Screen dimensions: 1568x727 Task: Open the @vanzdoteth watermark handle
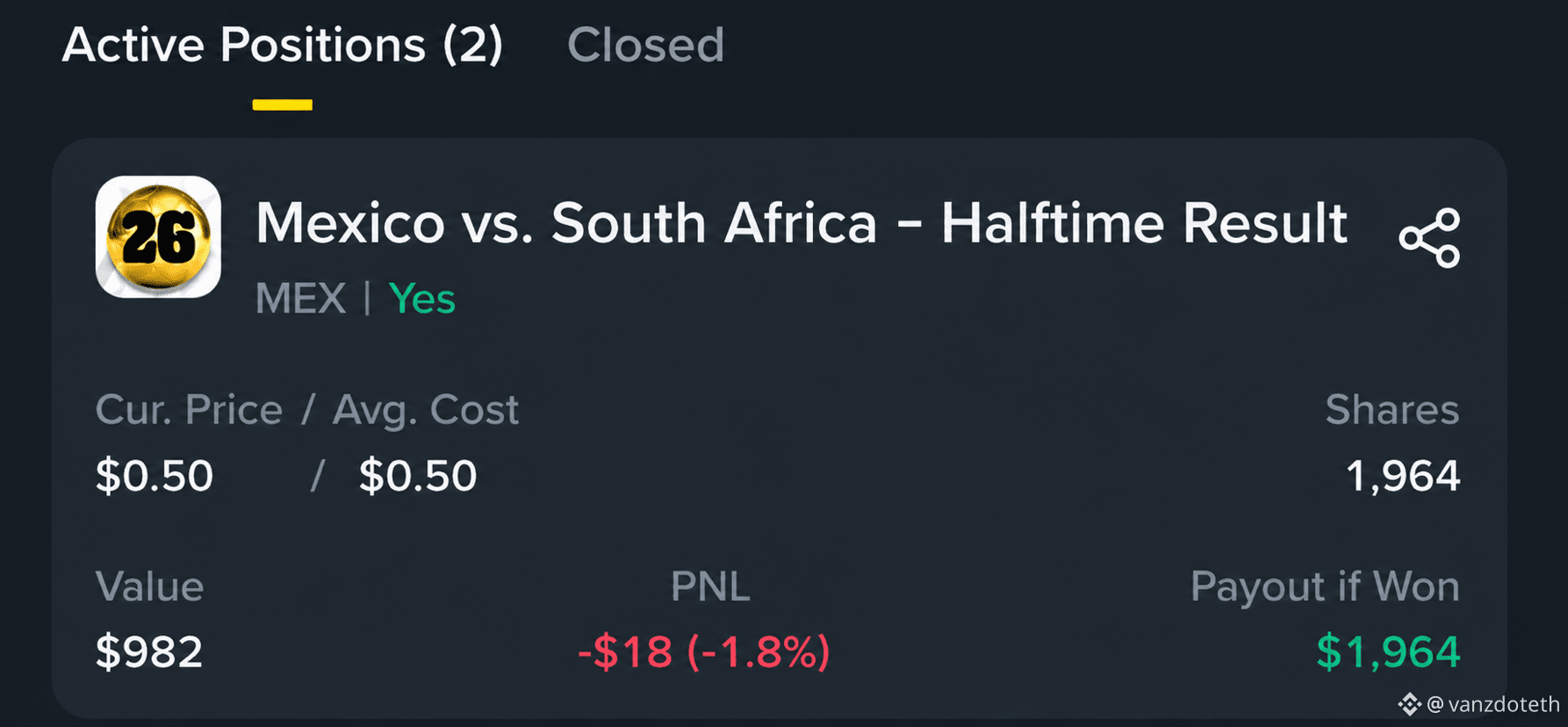(1492, 704)
